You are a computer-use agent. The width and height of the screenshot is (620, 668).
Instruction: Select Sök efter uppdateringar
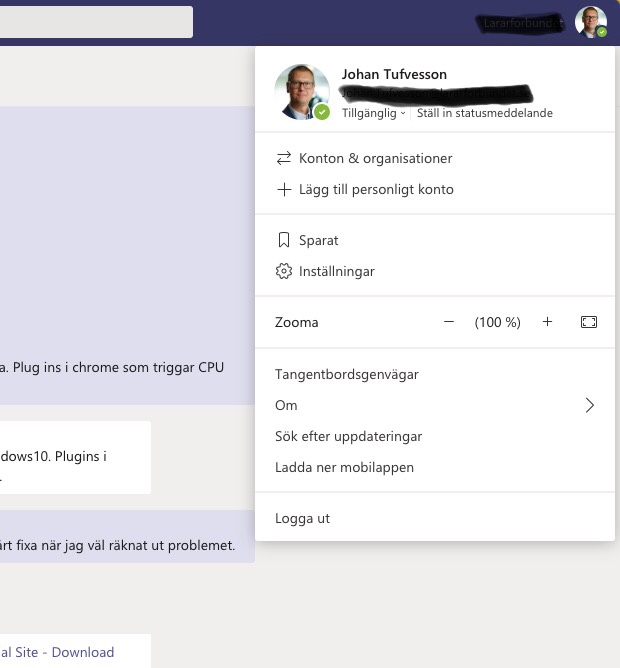pos(348,436)
